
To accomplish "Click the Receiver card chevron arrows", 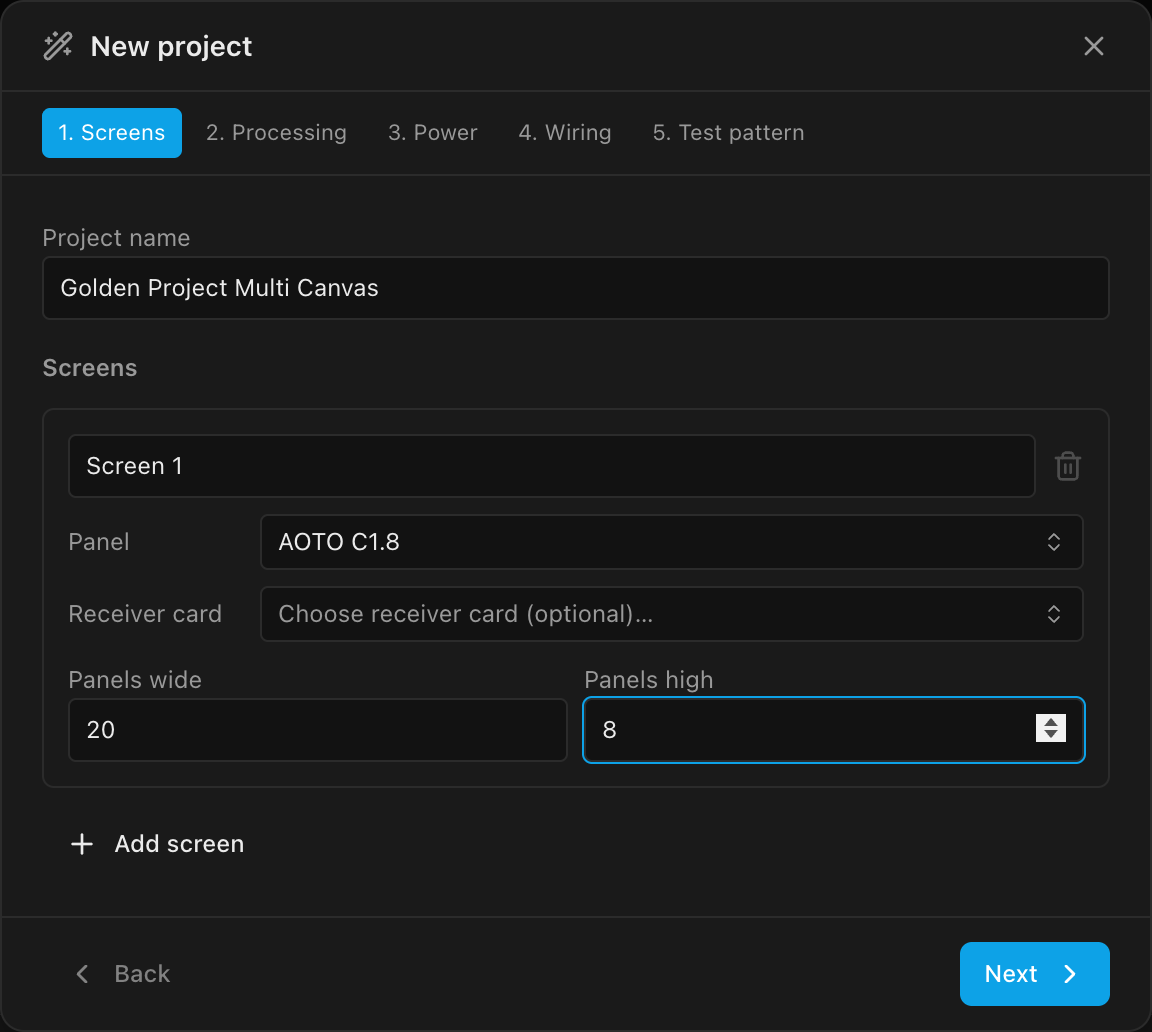I will coord(1054,614).
